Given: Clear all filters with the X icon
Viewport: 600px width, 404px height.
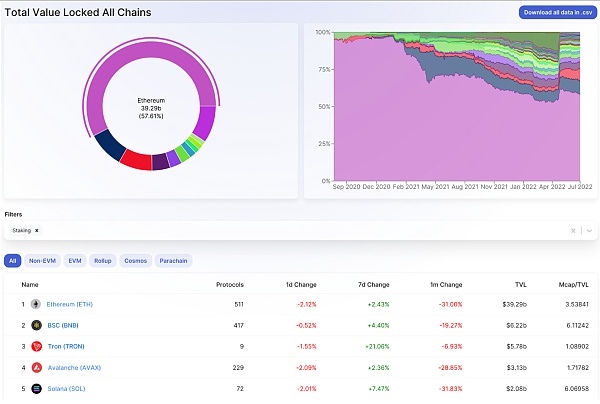Looking at the screenshot, I should [x=573, y=230].
